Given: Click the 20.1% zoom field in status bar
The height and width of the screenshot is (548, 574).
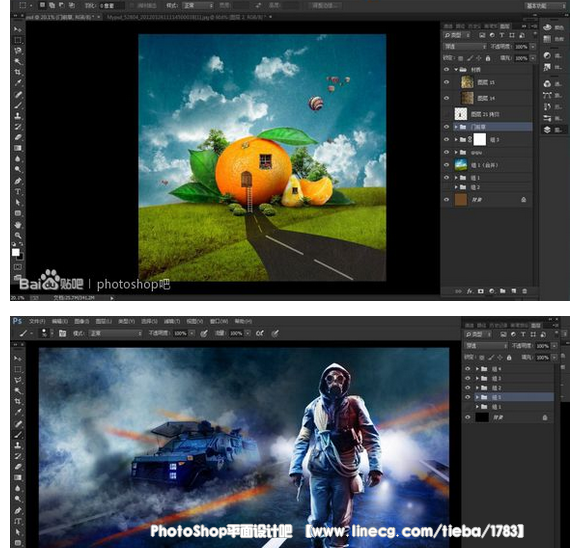Looking at the screenshot, I should click(18, 298).
